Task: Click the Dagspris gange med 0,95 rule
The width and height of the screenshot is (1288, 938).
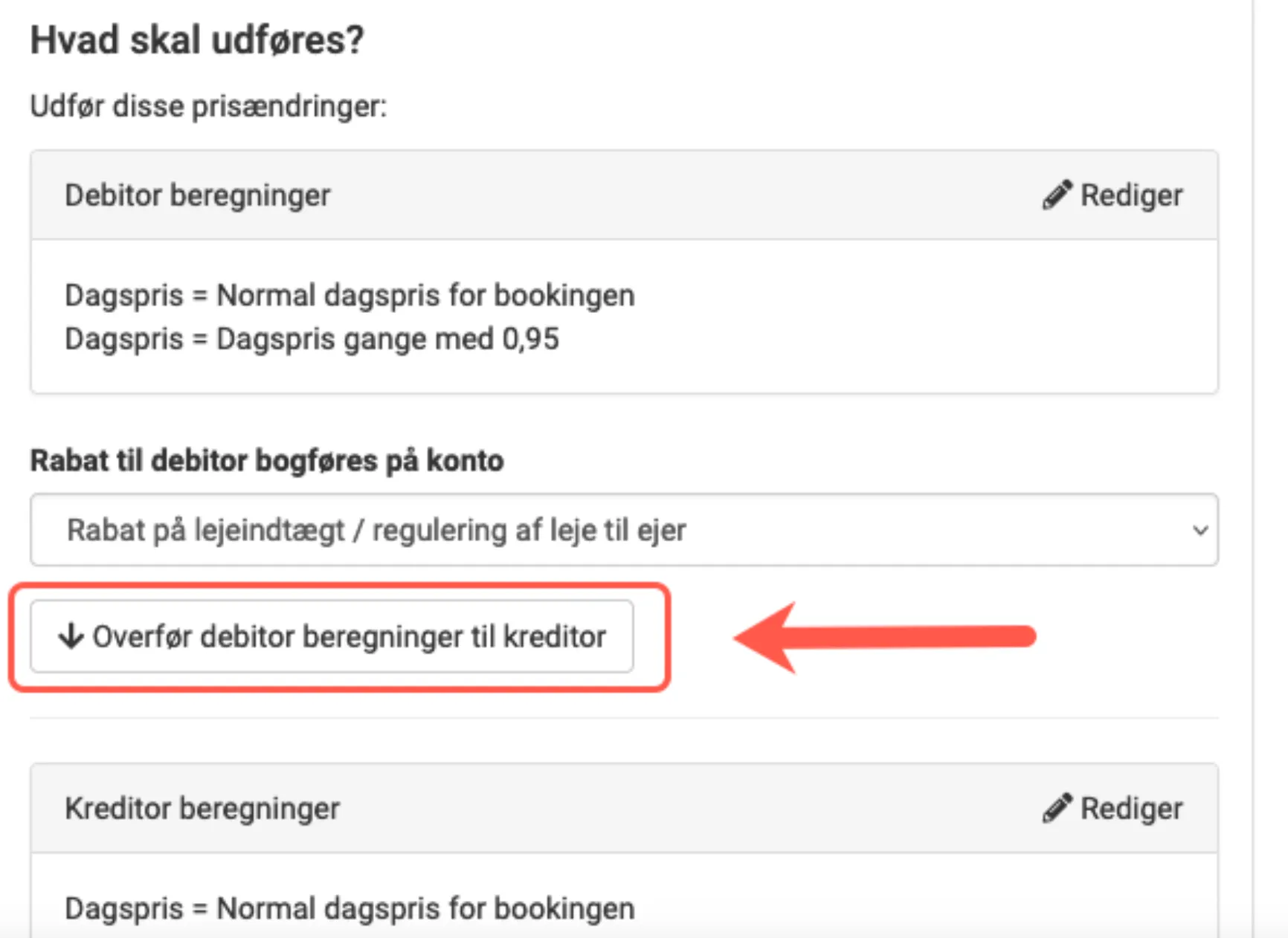Action: (x=312, y=338)
